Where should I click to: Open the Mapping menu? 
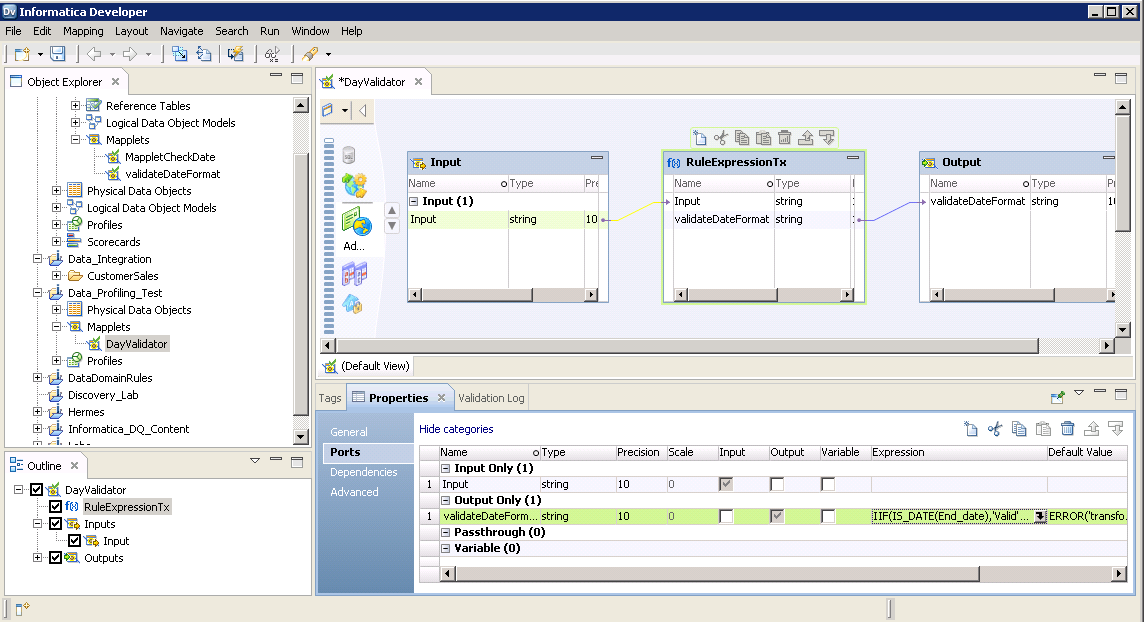coord(83,31)
